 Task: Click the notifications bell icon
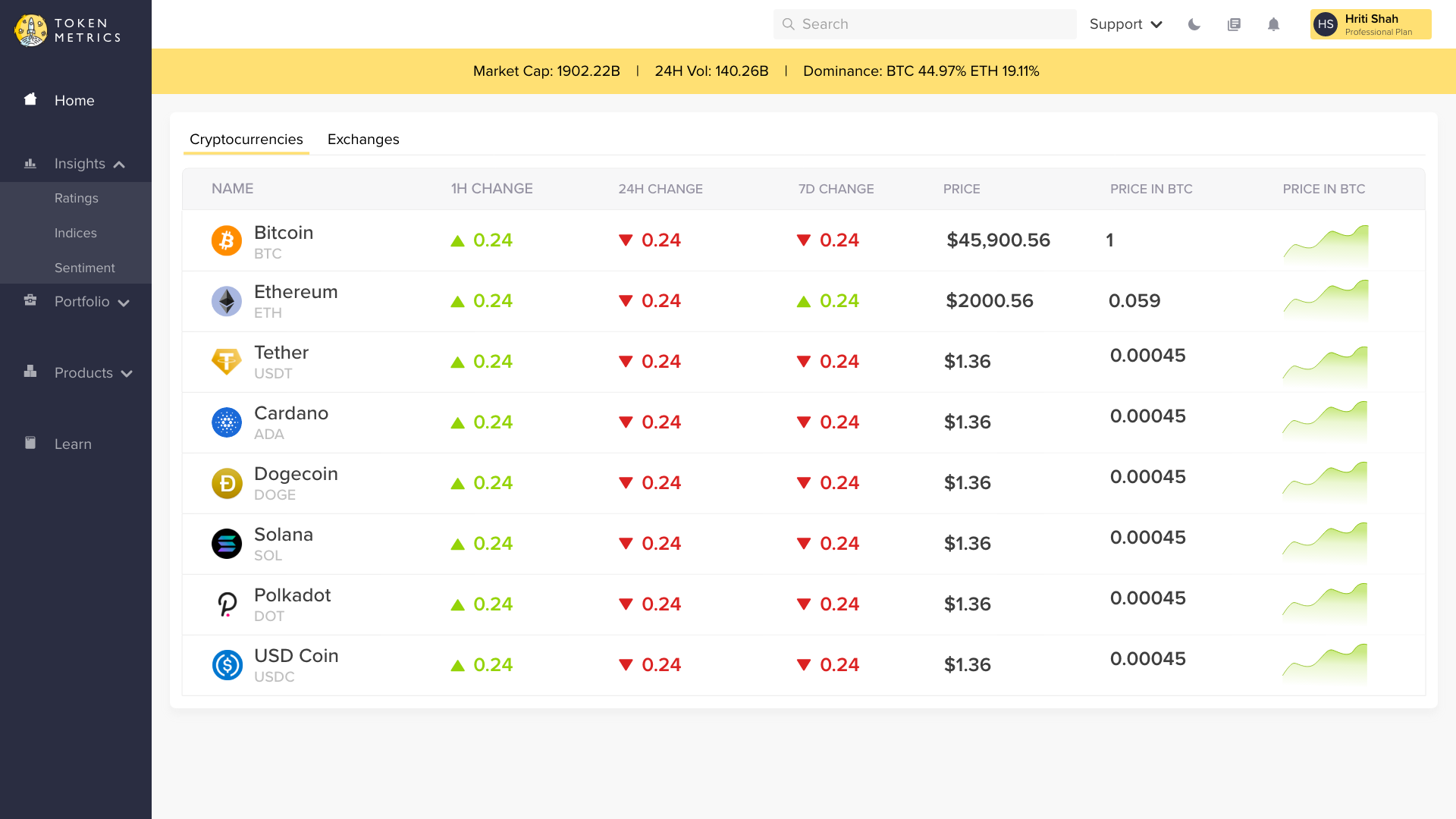pos(1273,24)
